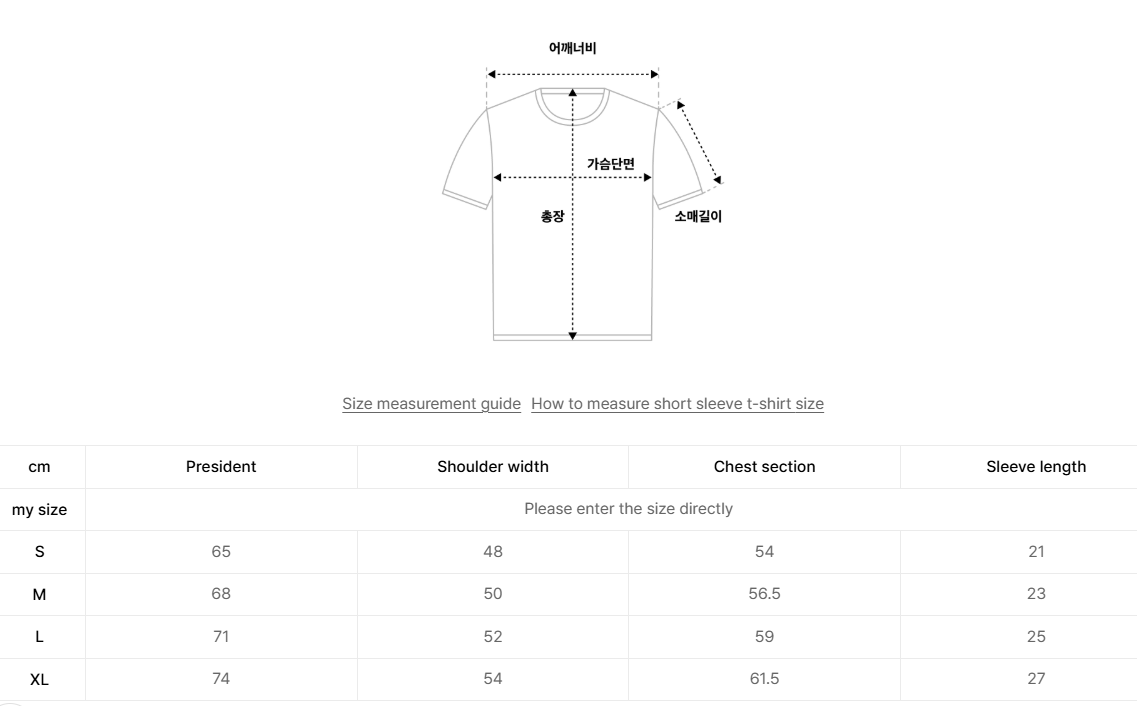Click the cm unit header cell
The height and width of the screenshot is (706, 1137).
coord(39,467)
